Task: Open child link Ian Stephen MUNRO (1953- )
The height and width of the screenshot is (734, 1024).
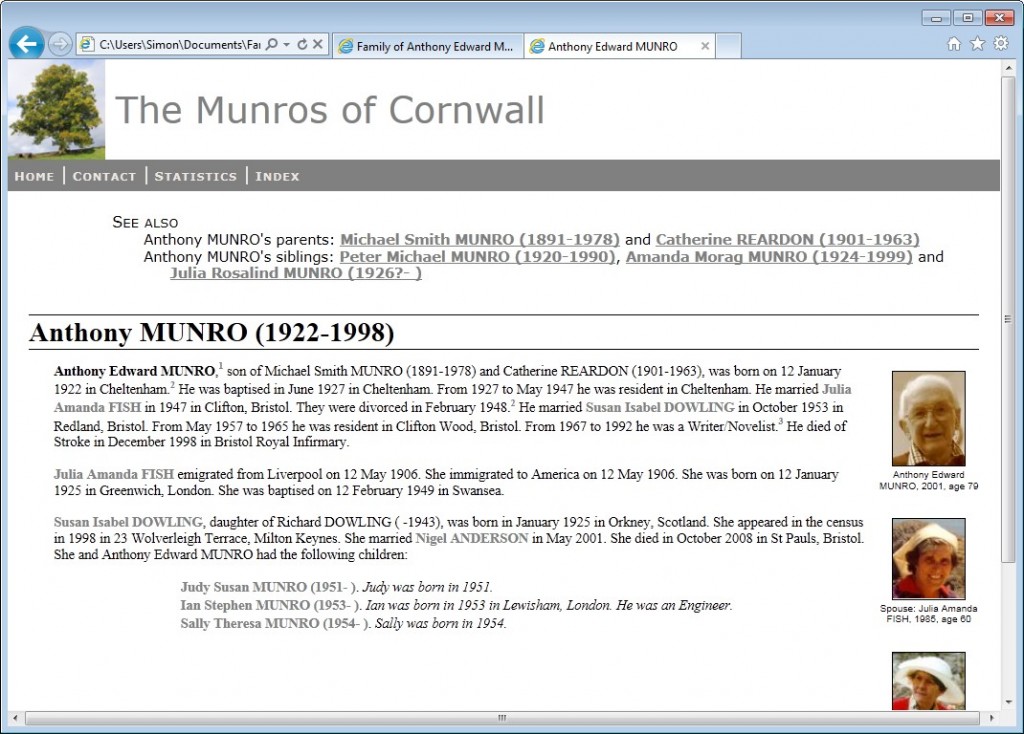Action: coord(270,605)
